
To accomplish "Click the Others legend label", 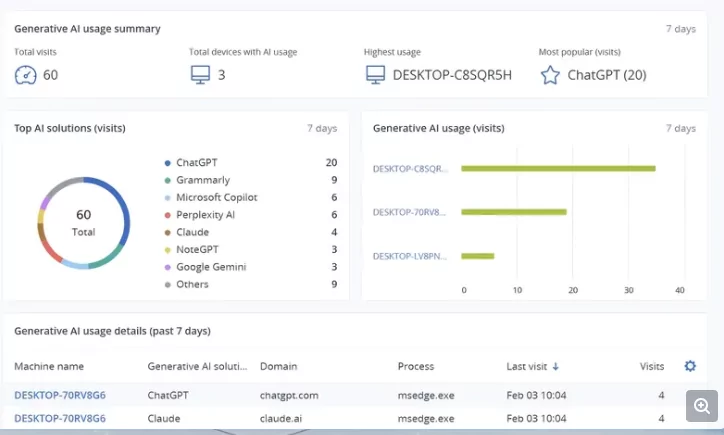I will pyautogui.click(x=192, y=284).
